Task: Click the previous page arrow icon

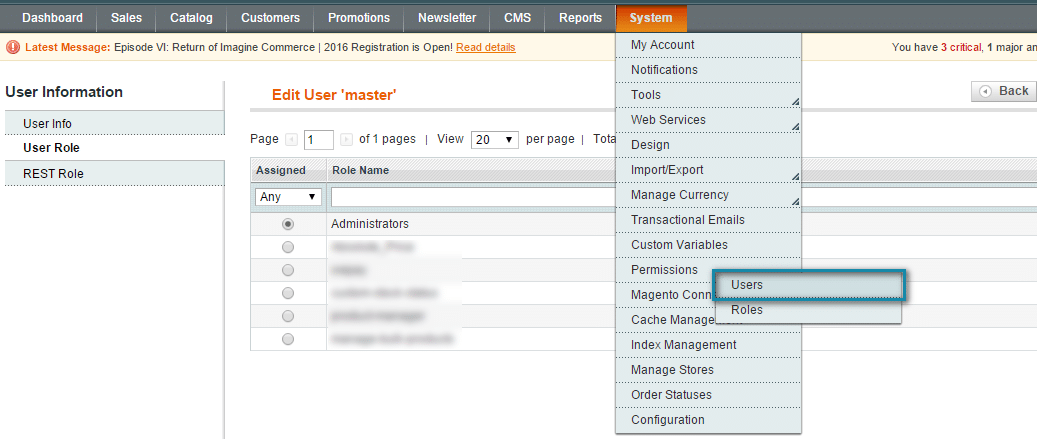Action: [x=292, y=140]
